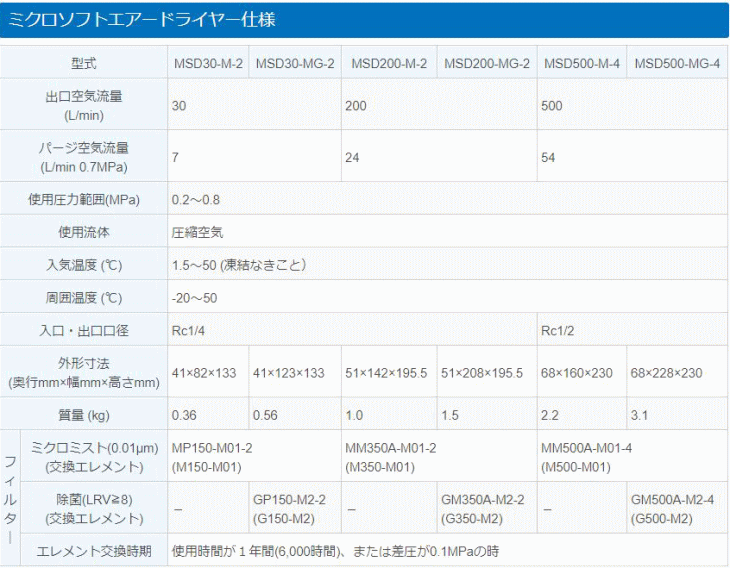Click the Rc1/2 port size cell
The height and width of the screenshot is (568, 730).
point(558,331)
